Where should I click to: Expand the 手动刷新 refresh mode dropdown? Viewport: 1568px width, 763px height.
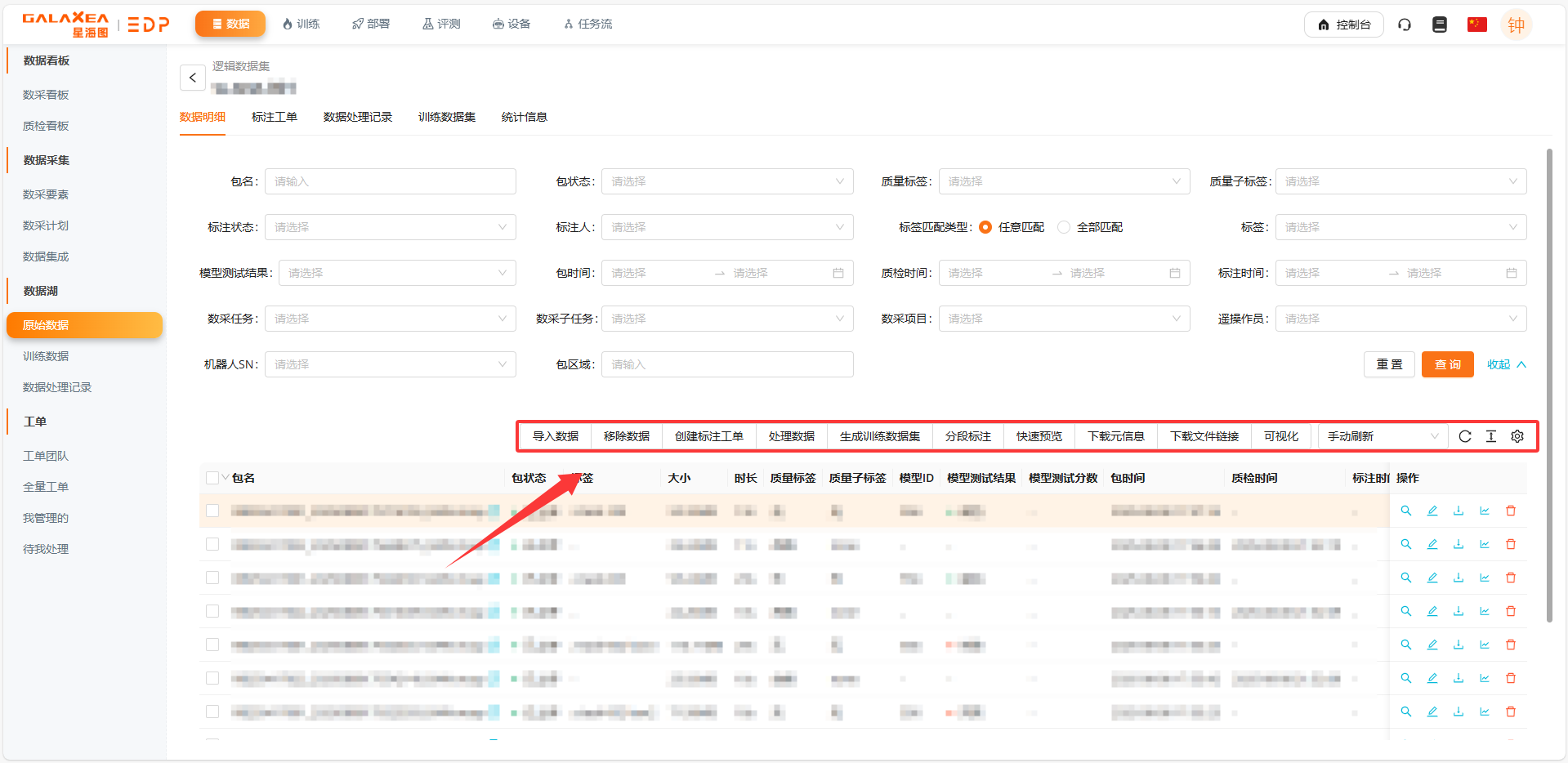1382,436
